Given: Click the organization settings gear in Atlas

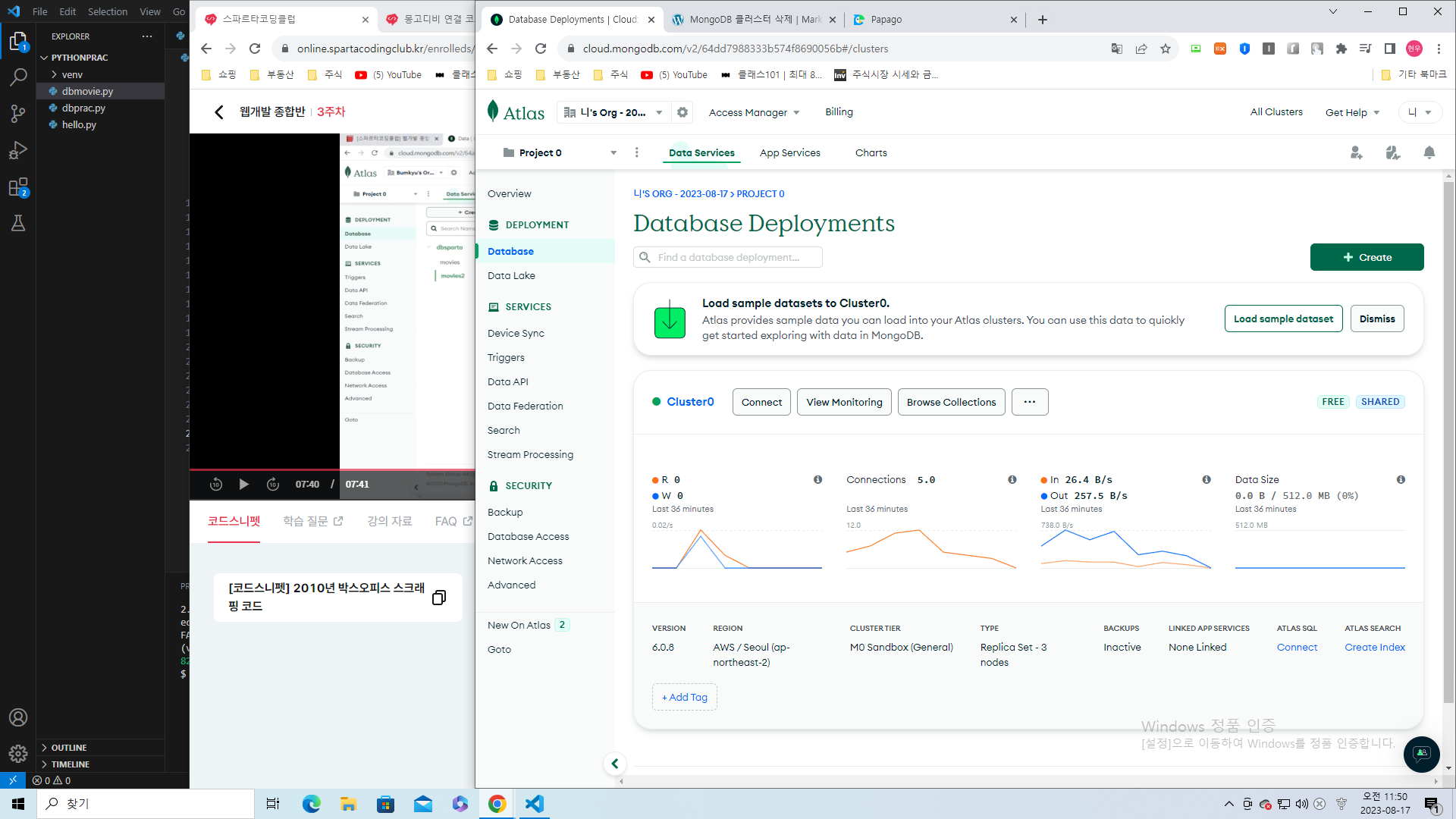Looking at the screenshot, I should (x=682, y=112).
